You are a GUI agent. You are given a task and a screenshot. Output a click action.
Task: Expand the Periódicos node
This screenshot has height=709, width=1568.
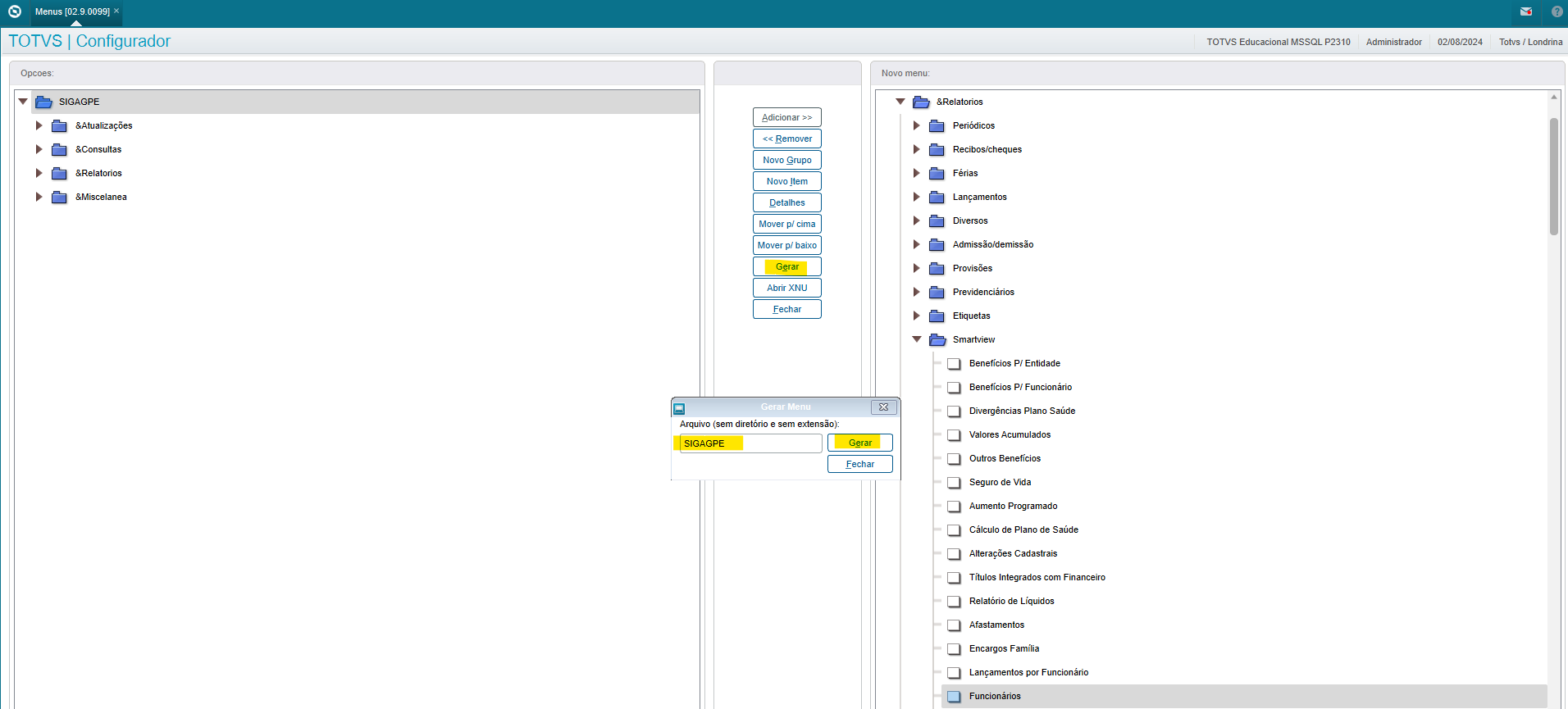tap(916, 125)
